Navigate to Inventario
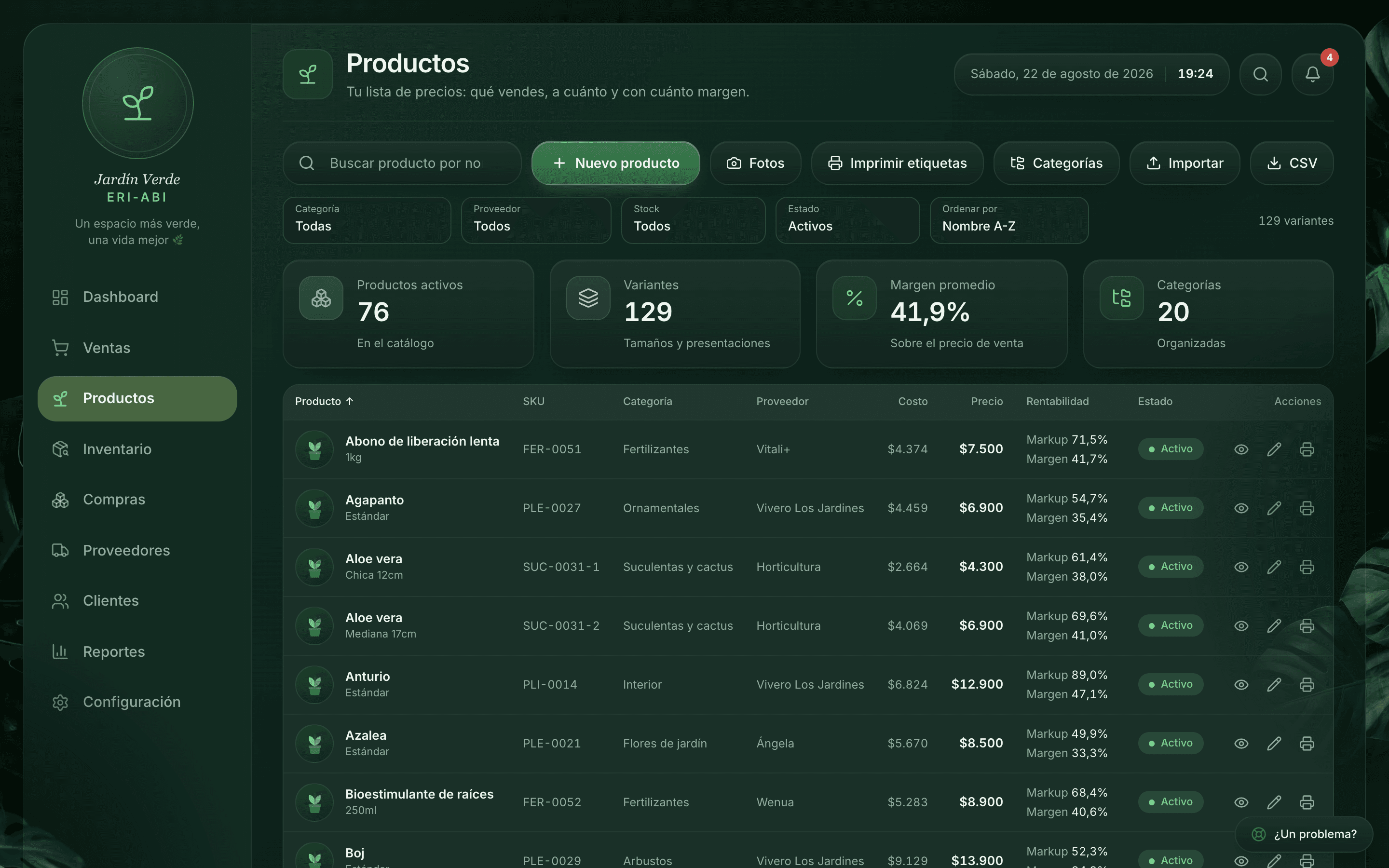This screenshot has width=1389, height=868. (x=137, y=449)
